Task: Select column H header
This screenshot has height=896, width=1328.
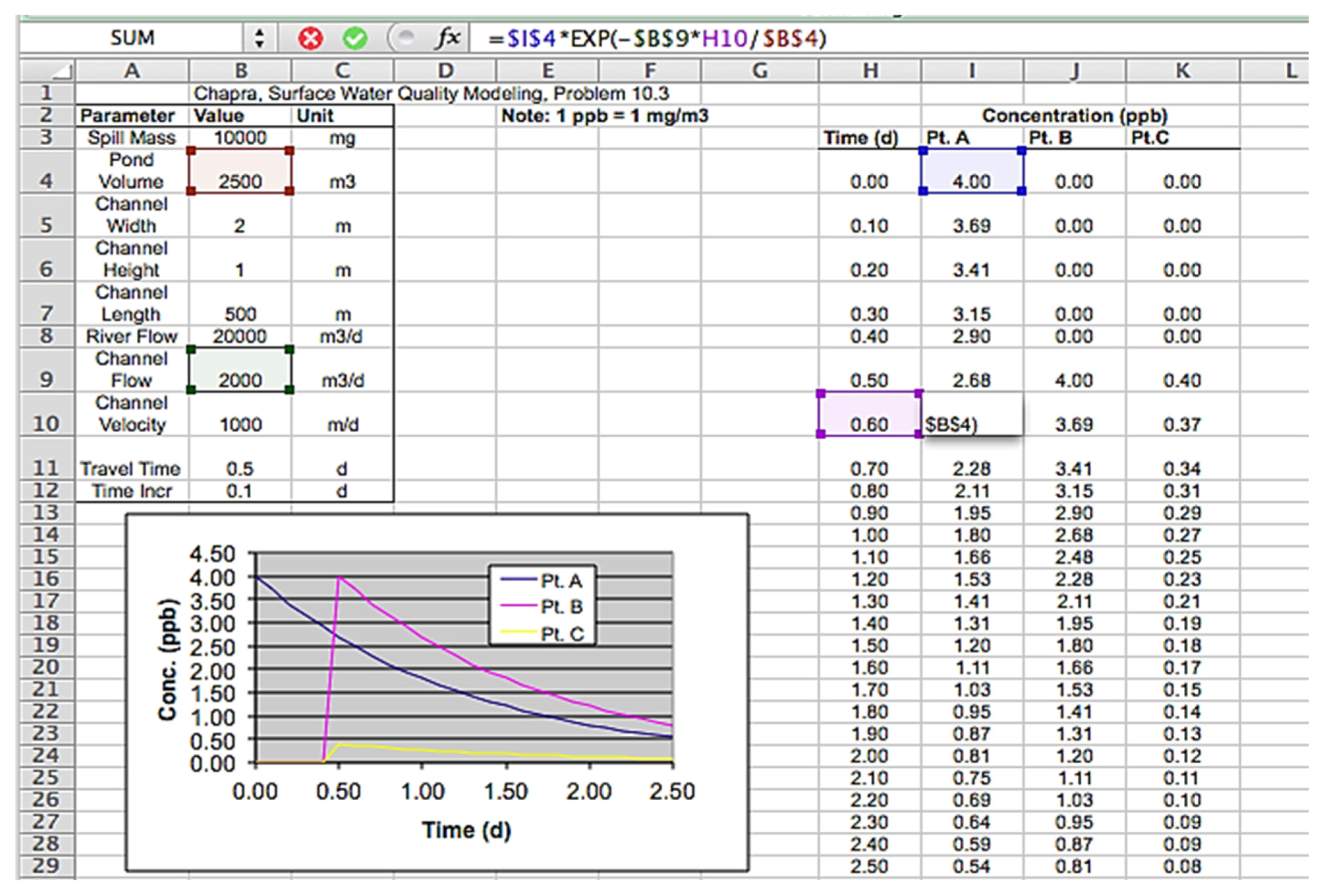Action: [x=869, y=71]
